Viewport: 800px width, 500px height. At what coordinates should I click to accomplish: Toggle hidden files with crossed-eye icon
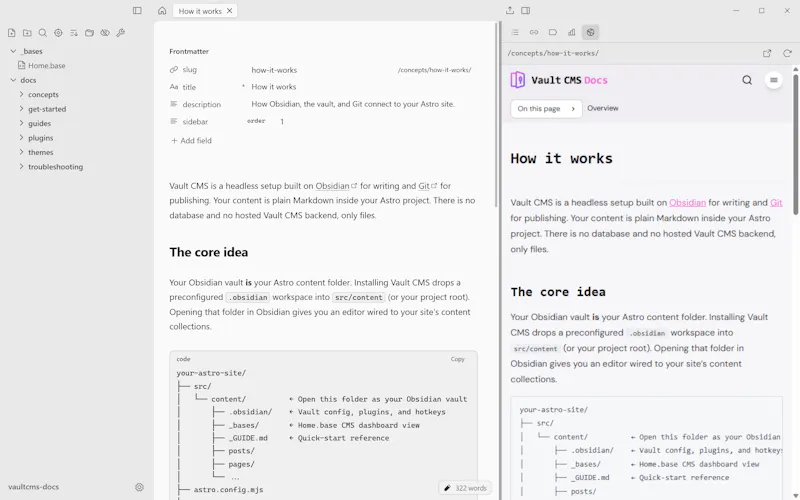click(x=105, y=33)
